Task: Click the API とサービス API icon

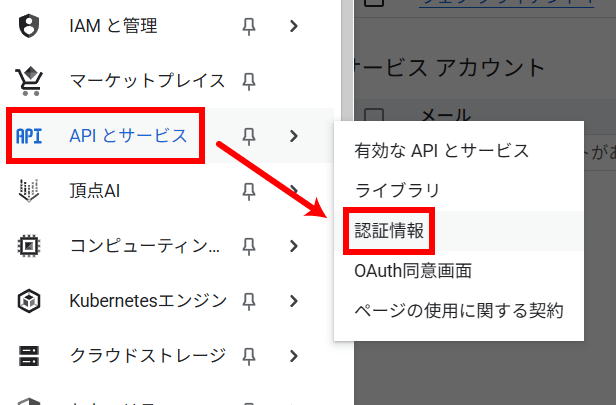Action: click(x=29, y=136)
